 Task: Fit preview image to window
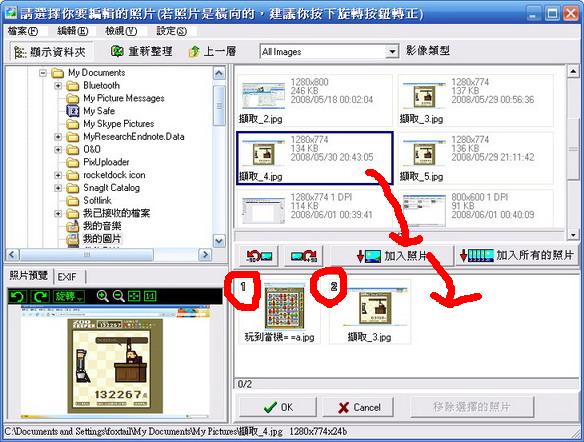pyautogui.click(x=134, y=296)
